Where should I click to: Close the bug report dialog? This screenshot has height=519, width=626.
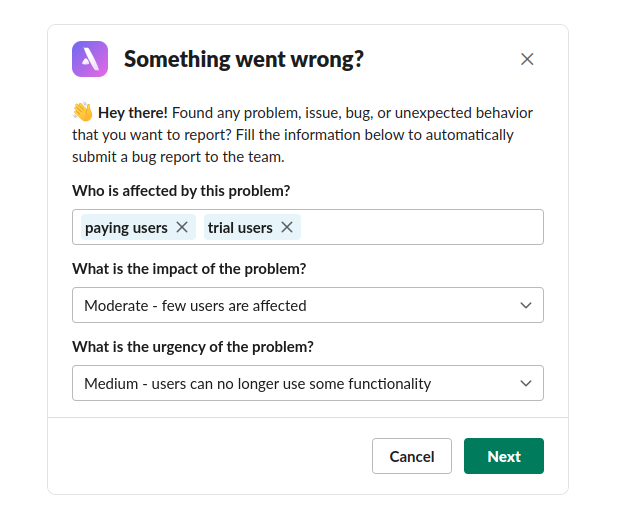tap(527, 60)
